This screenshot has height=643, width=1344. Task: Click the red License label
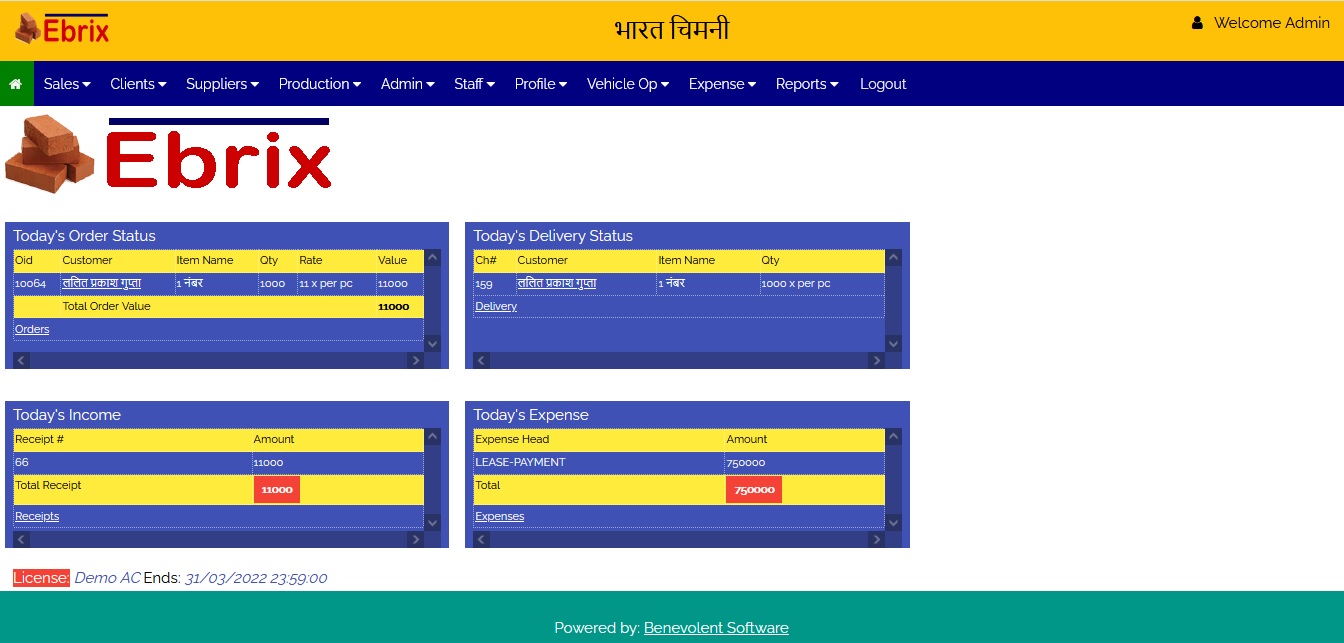tap(41, 578)
